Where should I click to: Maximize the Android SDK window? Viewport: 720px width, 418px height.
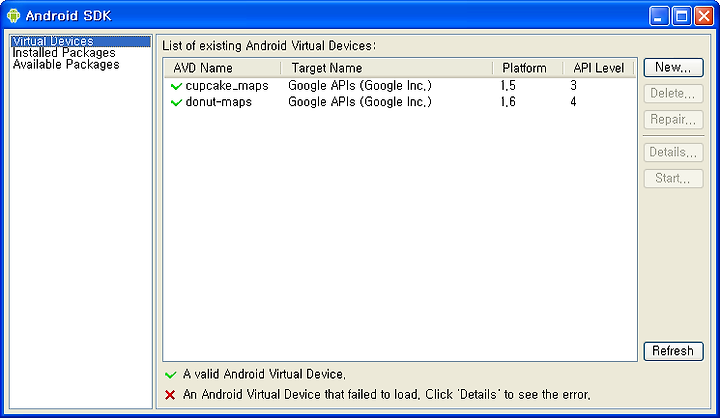681,16
